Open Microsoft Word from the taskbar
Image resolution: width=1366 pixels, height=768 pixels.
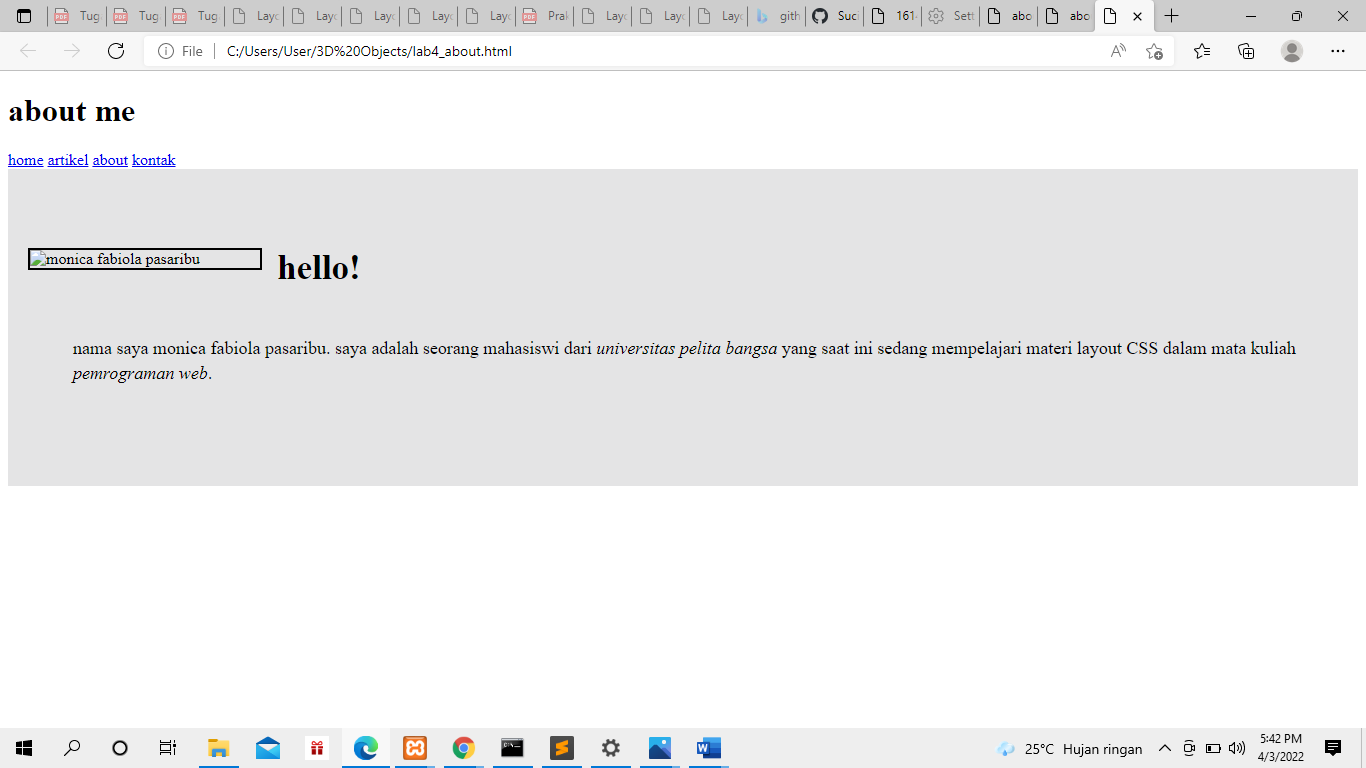click(708, 747)
